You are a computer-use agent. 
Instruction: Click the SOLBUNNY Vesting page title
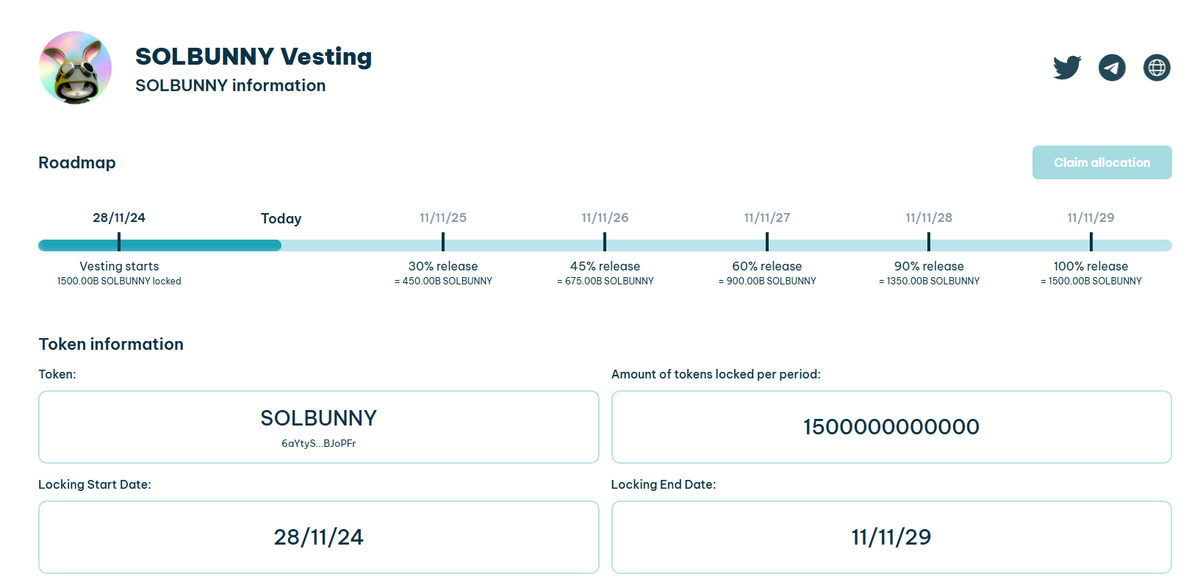254,56
